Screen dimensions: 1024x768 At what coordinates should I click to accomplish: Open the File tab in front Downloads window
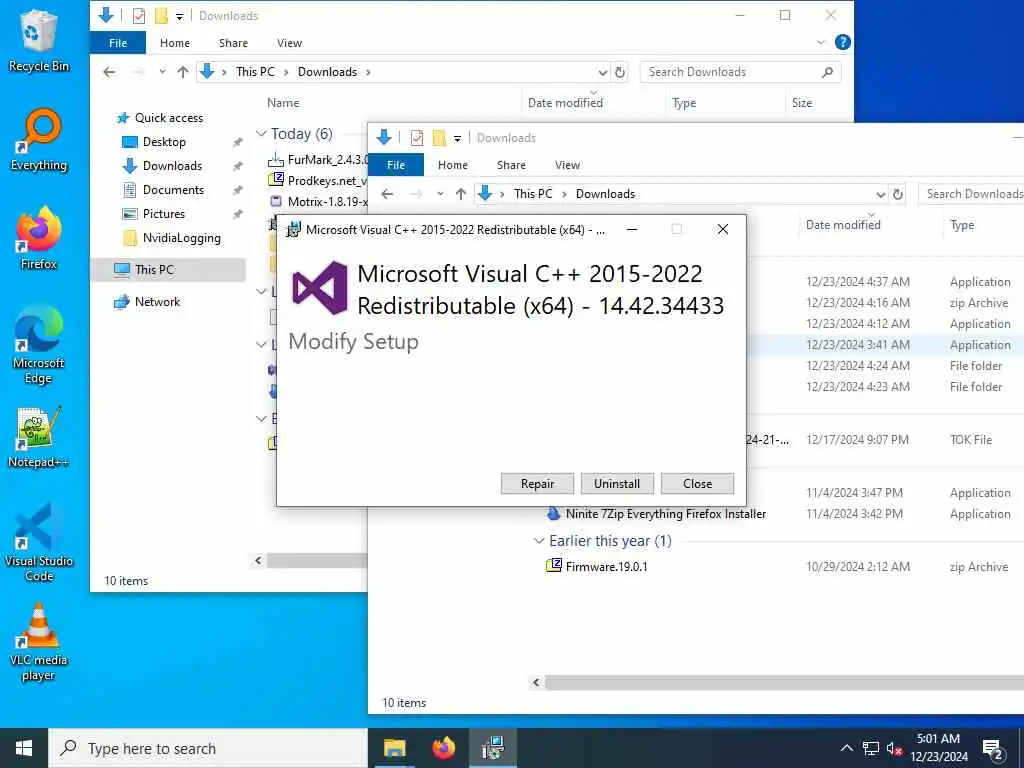tap(396, 165)
